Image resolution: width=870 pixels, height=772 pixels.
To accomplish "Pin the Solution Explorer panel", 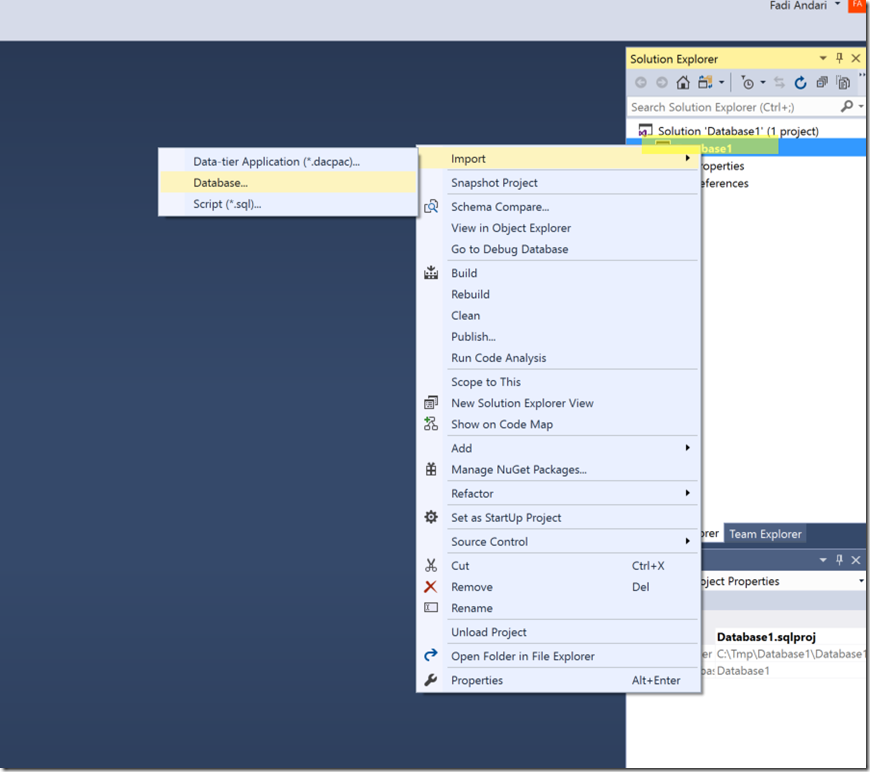I will (839, 58).
